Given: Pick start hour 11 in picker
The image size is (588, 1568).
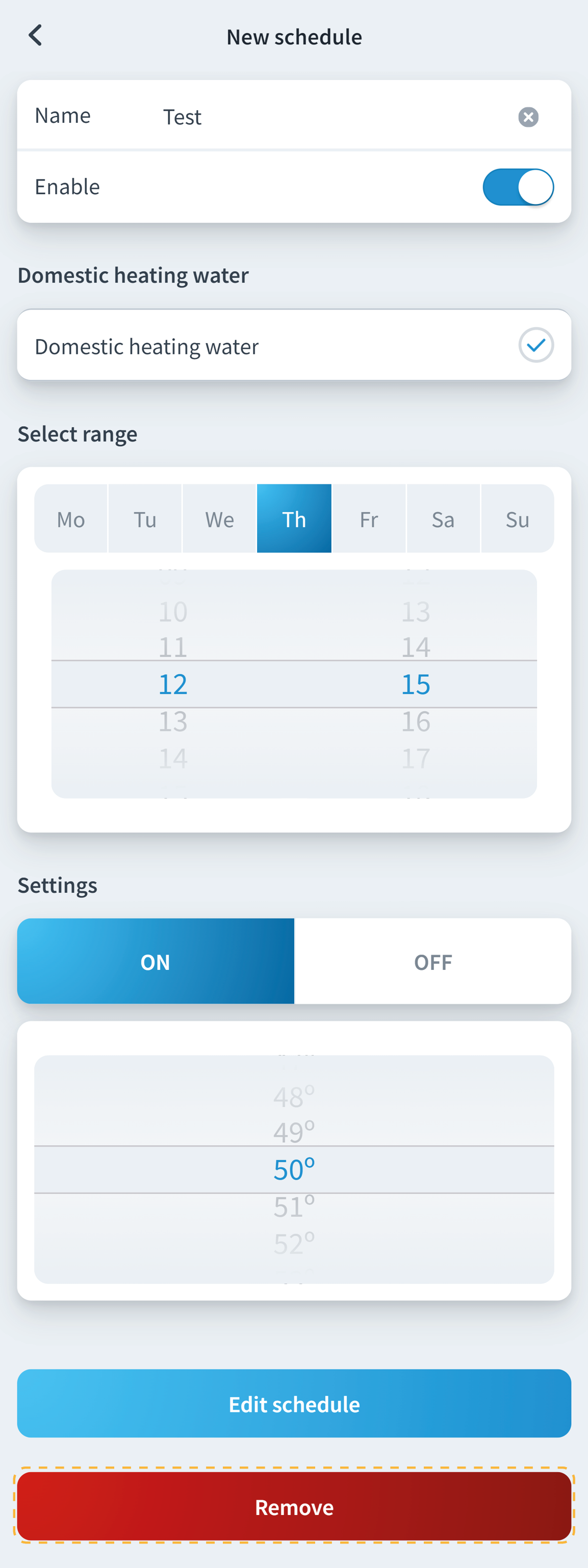Looking at the screenshot, I should click(173, 647).
